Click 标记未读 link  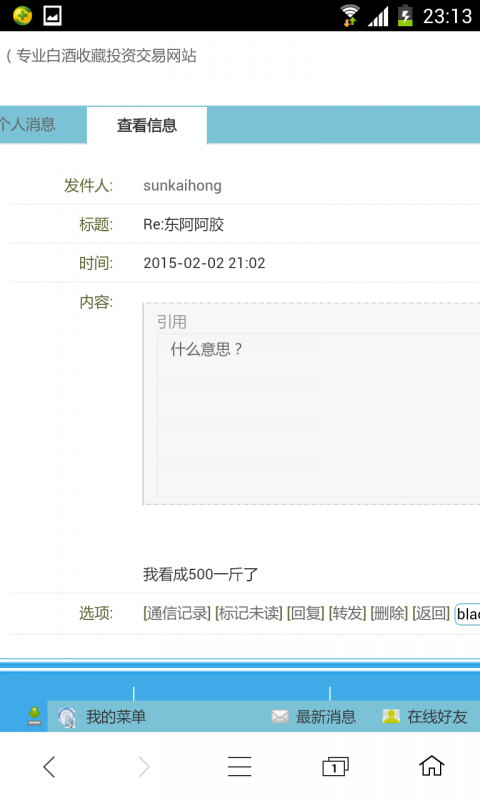point(249,613)
